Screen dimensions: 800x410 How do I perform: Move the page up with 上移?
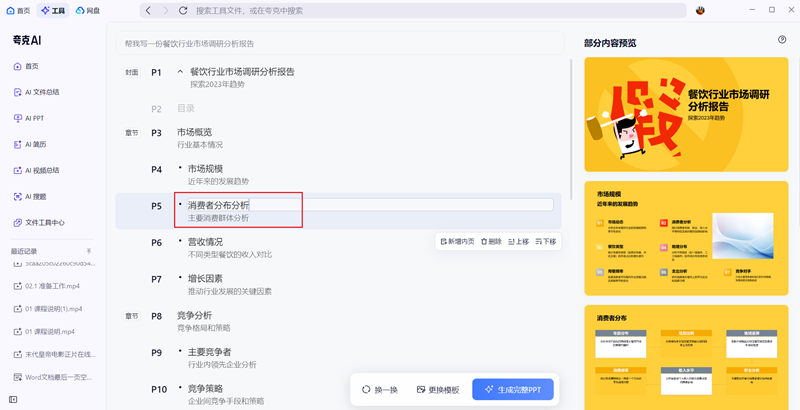tap(518, 241)
